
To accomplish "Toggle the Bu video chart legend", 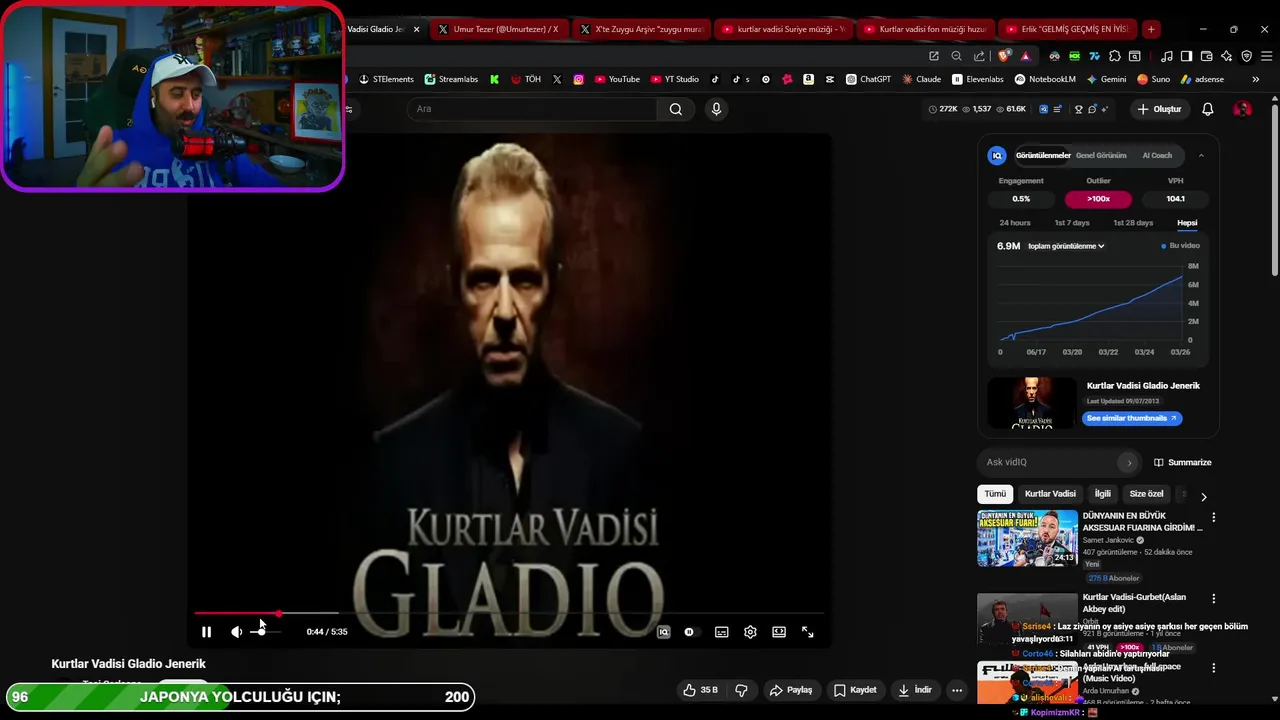I will coord(1181,246).
